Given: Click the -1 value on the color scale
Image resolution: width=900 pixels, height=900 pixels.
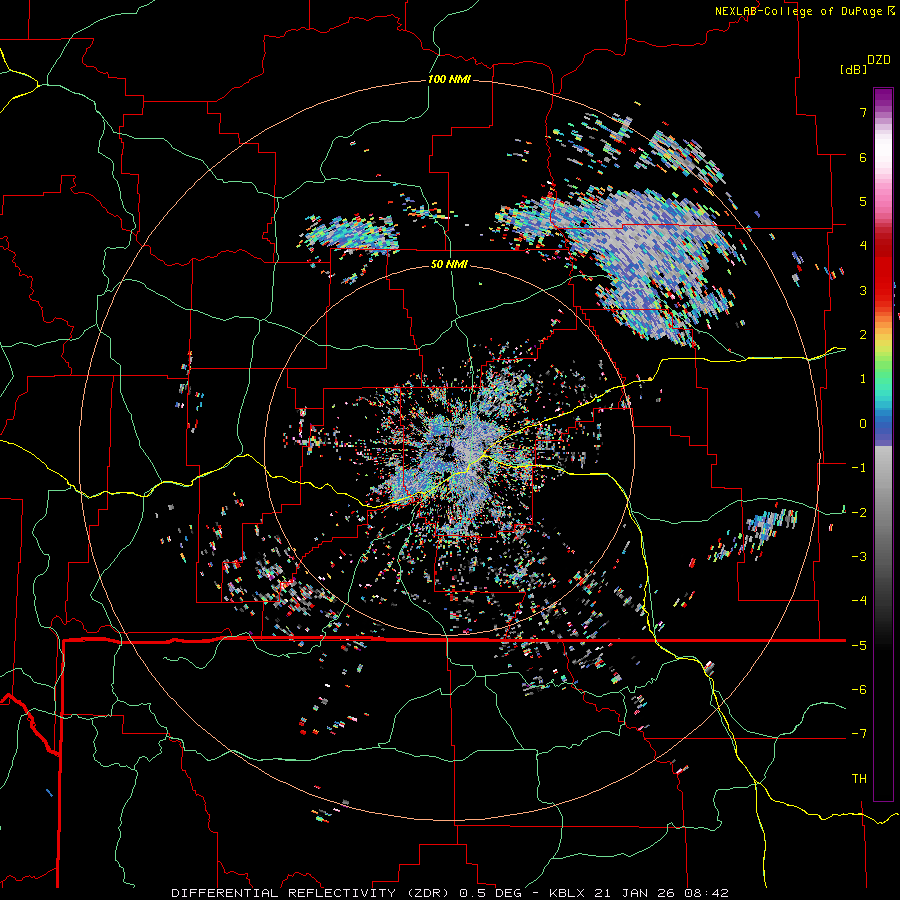Looking at the screenshot, I should pyautogui.click(x=859, y=468).
